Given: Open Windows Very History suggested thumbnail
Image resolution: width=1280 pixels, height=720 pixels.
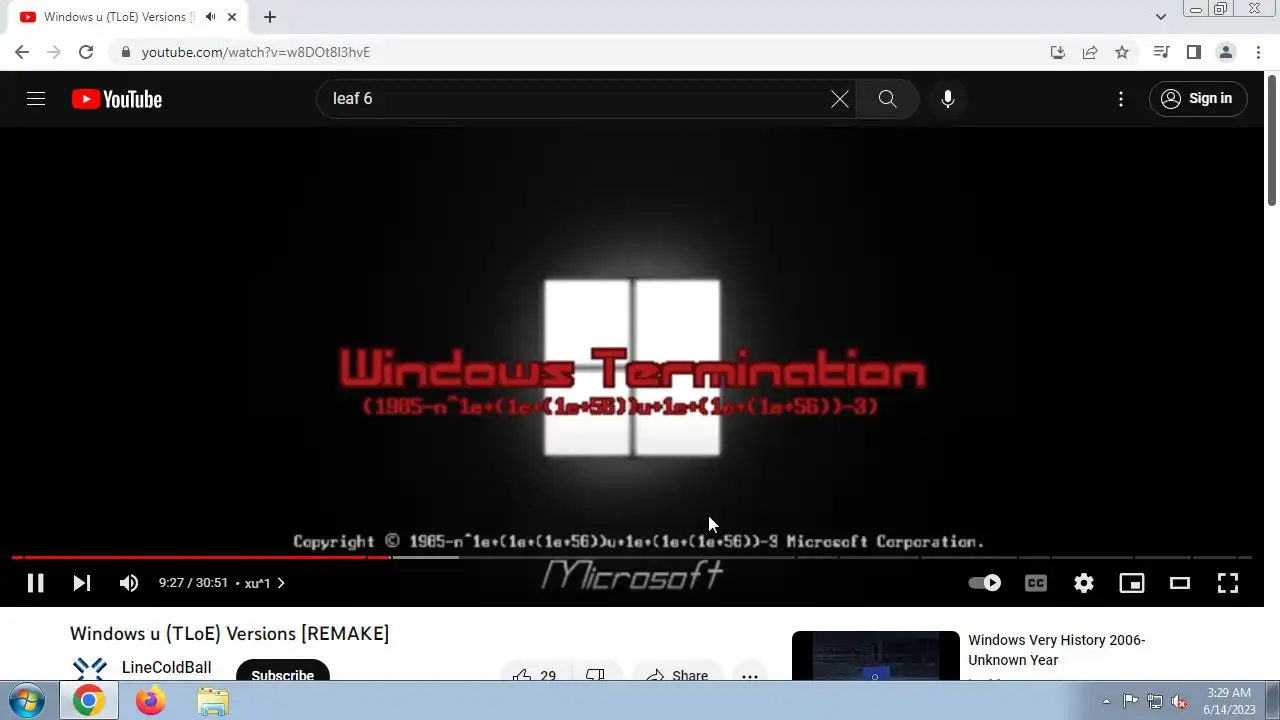Looking at the screenshot, I should (876, 656).
